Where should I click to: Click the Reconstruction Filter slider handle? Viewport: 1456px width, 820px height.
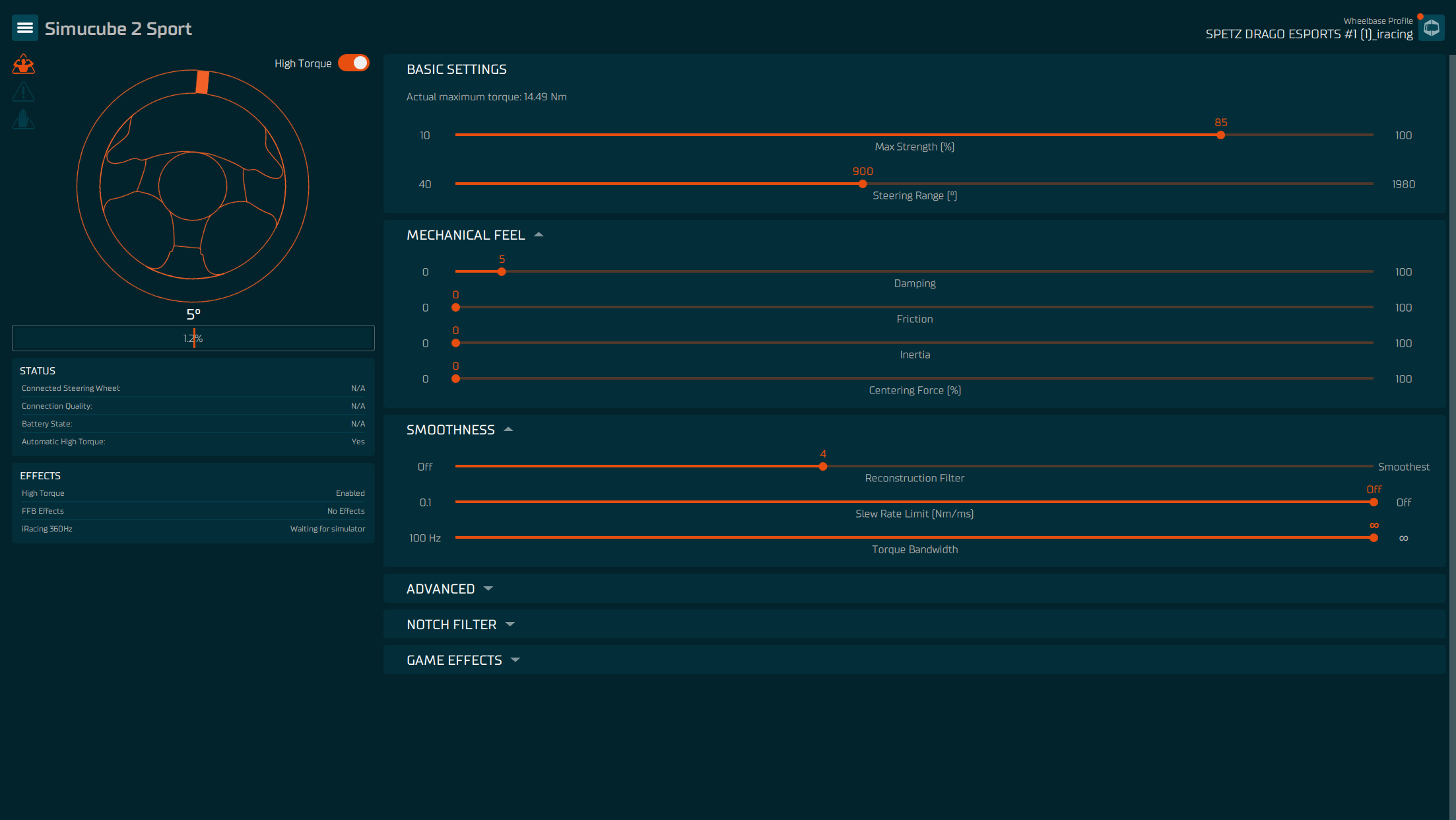(823, 467)
